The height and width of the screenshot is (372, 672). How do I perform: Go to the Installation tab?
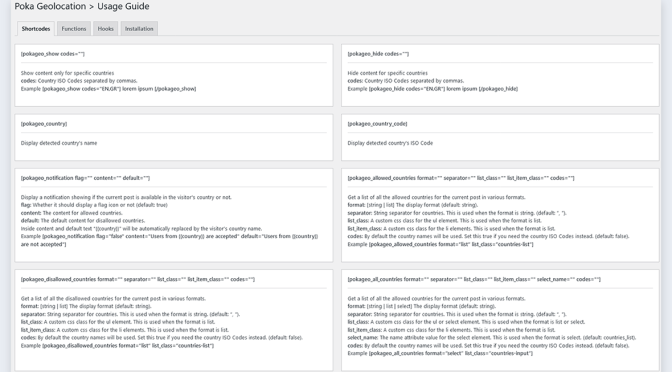tap(139, 29)
